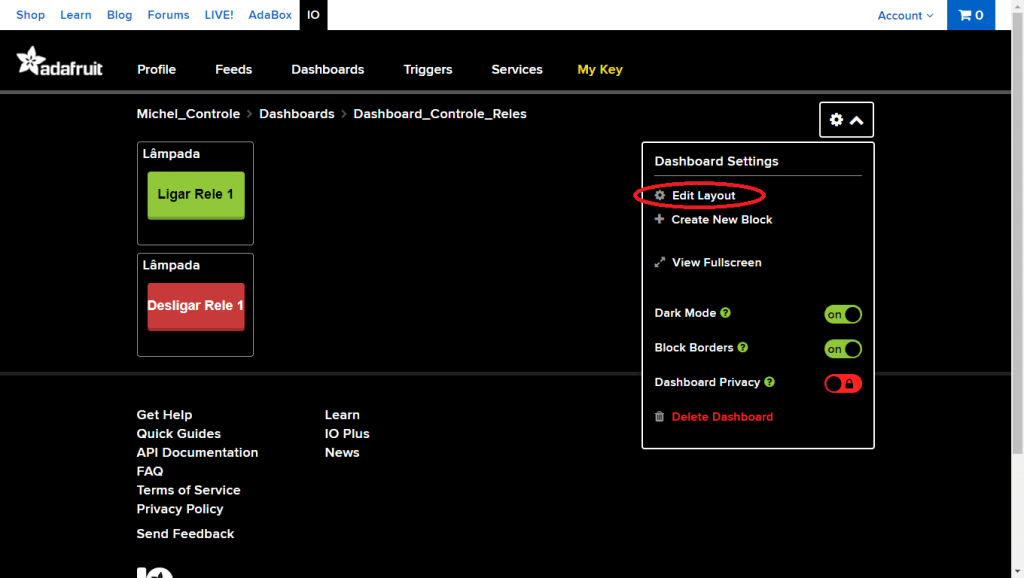Open the Quick Guides footer link
The height and width of the screenshot is (578, 1024).
(178, 434)
